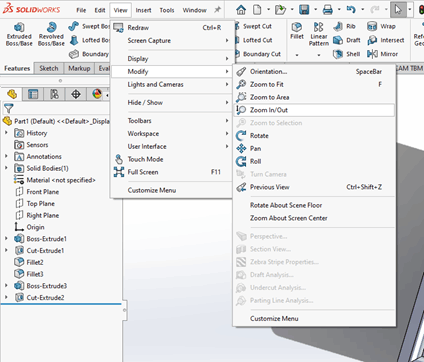Pin the menu bar with pushpin
The width and height of the screenshot is (424, 362).
click(217, 10)
